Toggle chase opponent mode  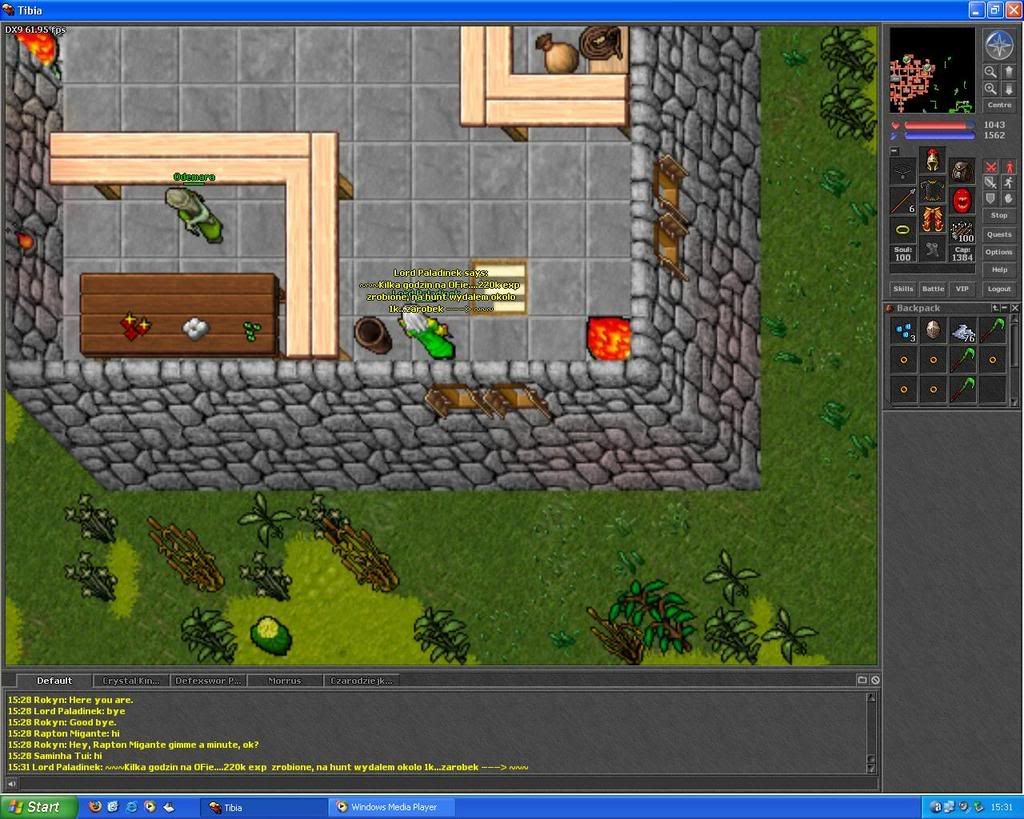(1008, 183)
